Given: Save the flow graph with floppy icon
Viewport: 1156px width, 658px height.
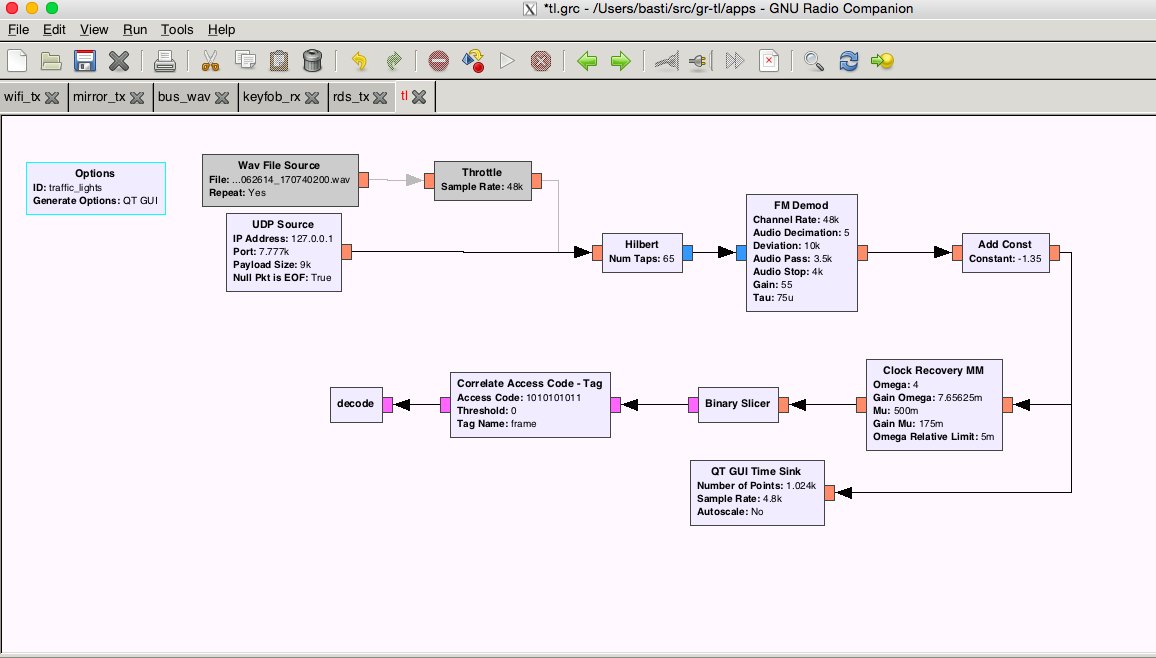Looking at the screenshot, I should point(85,61).
